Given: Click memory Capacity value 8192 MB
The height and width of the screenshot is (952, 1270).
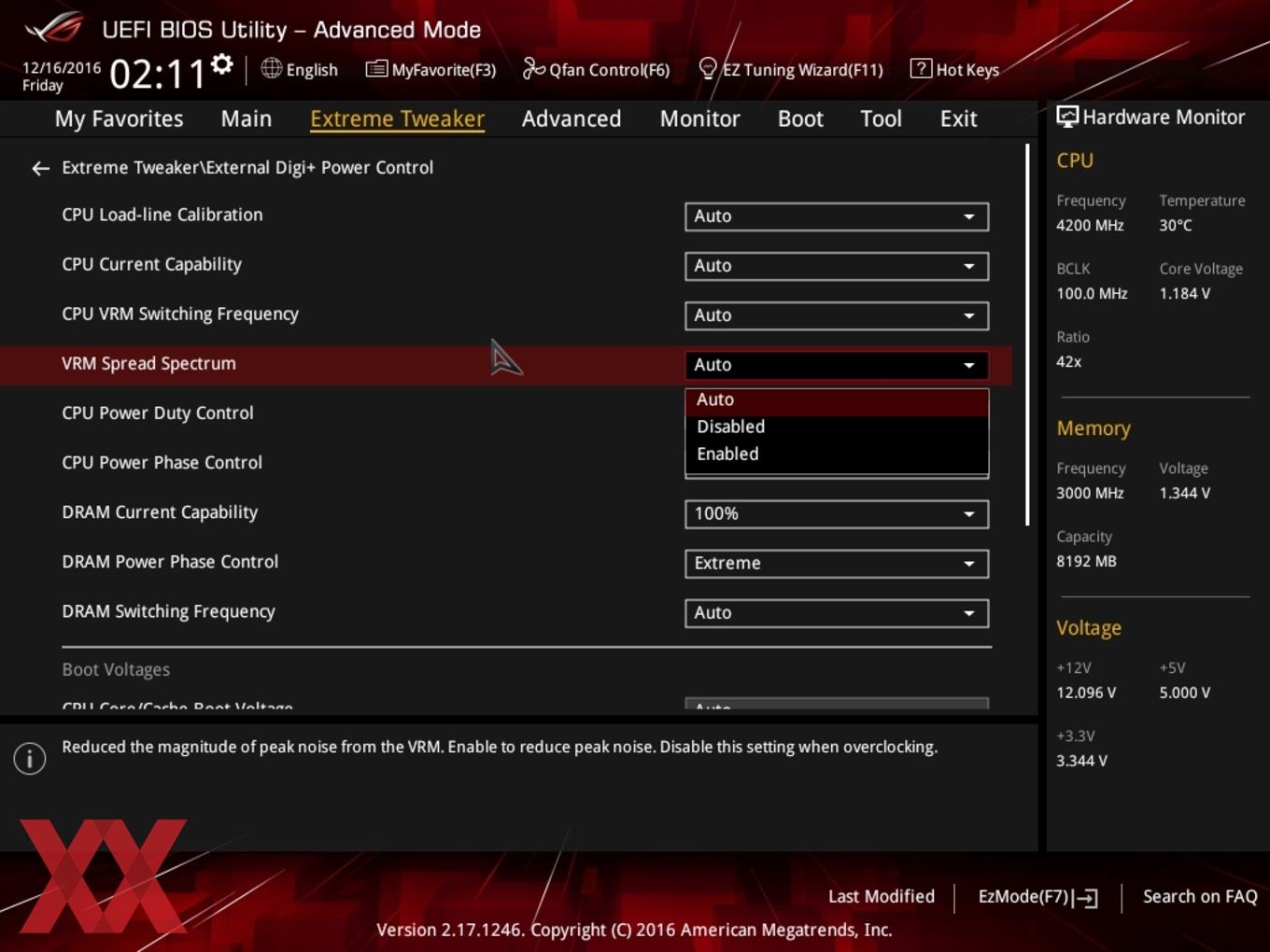Looking at the screenshot, I should tap(1086, 562).
